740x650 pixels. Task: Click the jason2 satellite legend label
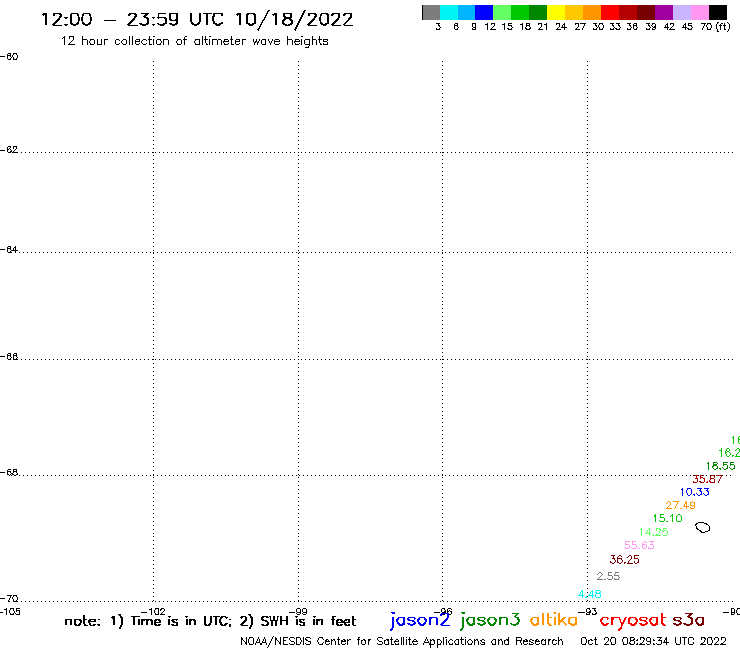pos(420,621)
